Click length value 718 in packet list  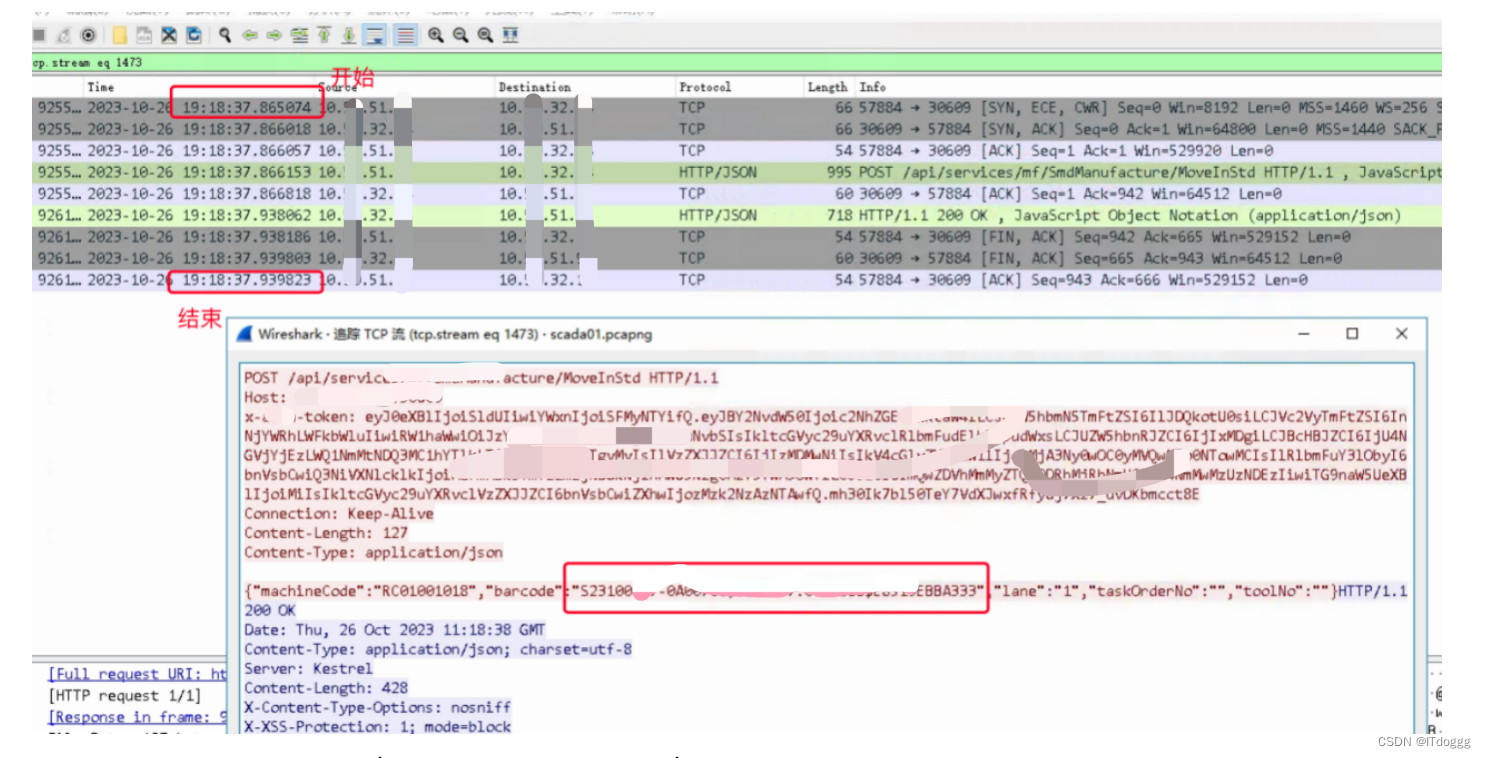point(840,215)
